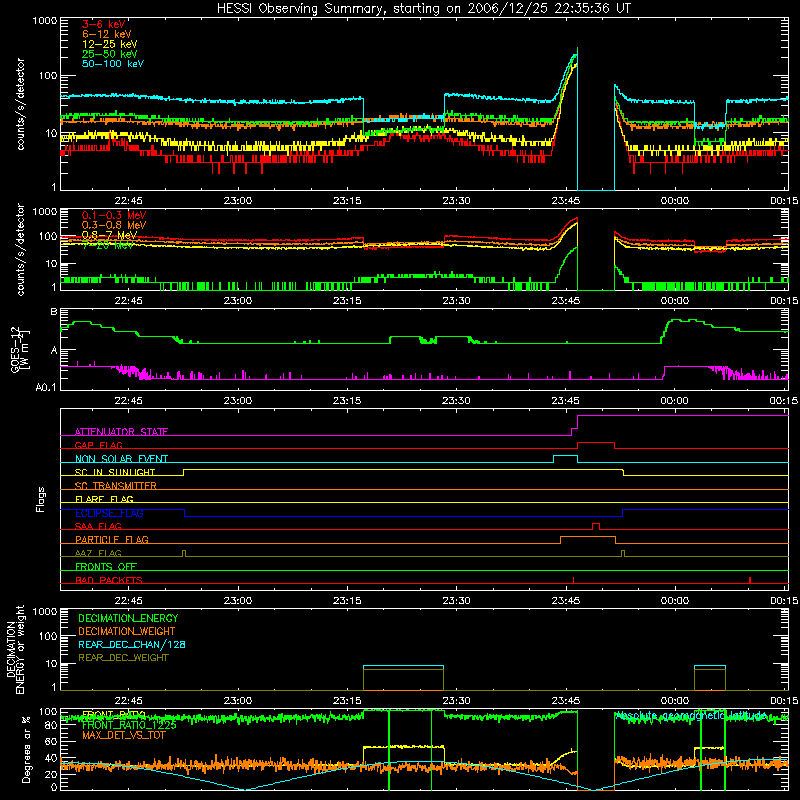Click the GOES-12 axis label
The width and height of the screenshot is (800, 800).
pos(18,349)
